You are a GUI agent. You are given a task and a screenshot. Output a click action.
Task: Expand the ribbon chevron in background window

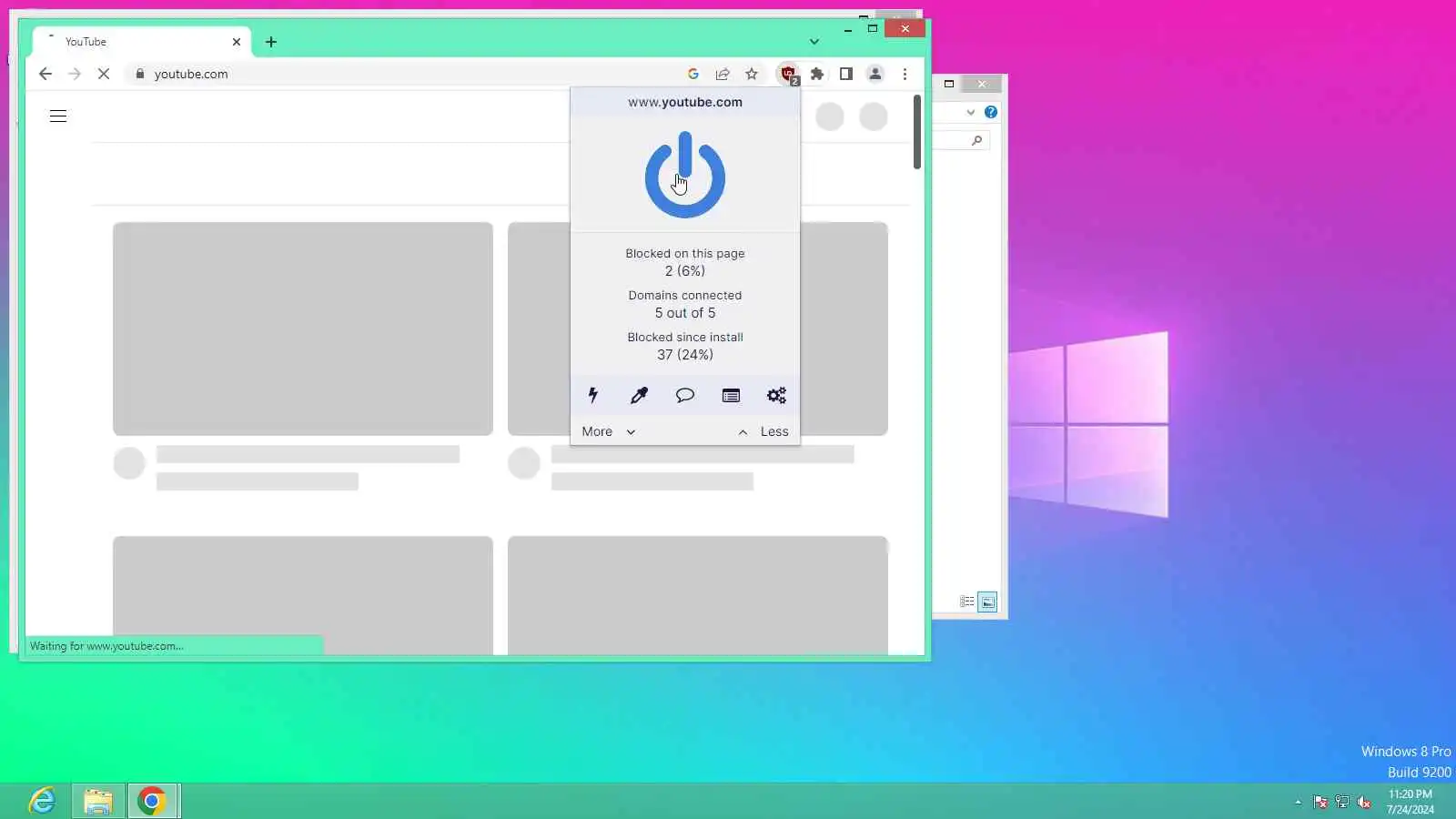coord(971,112)
